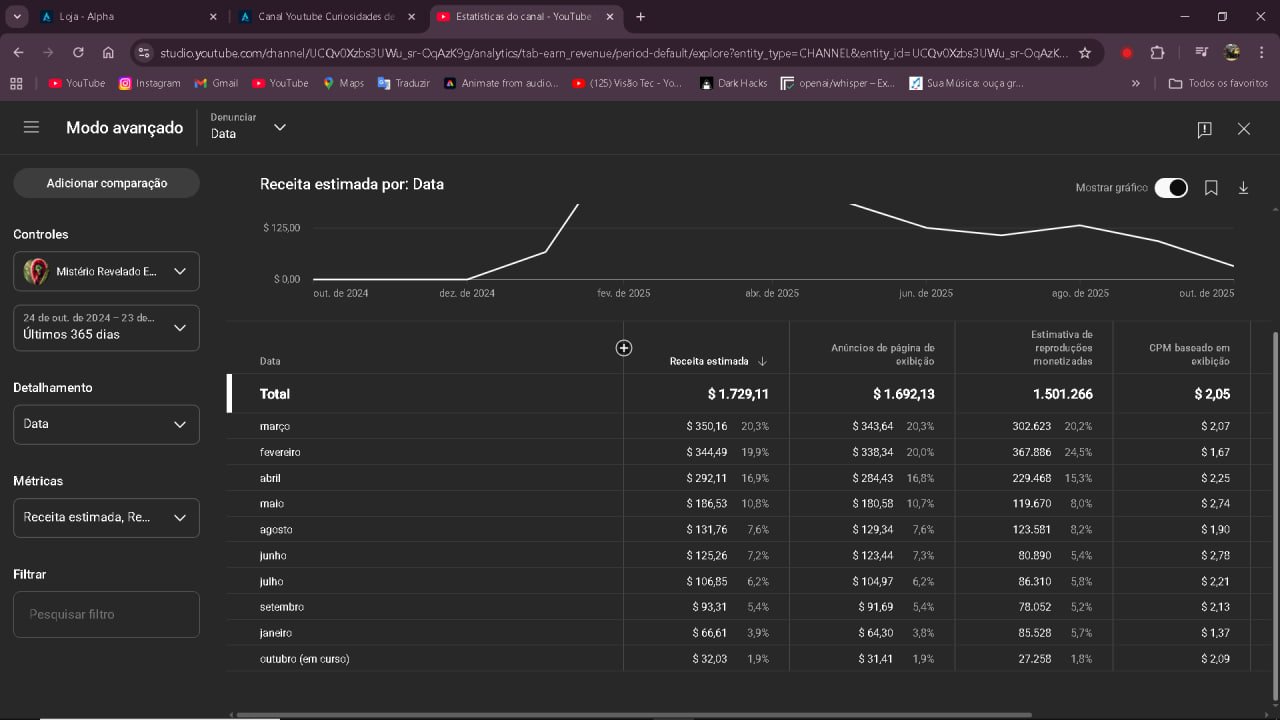Open the hamburger menu beside Modo avançado

(31, 127)
